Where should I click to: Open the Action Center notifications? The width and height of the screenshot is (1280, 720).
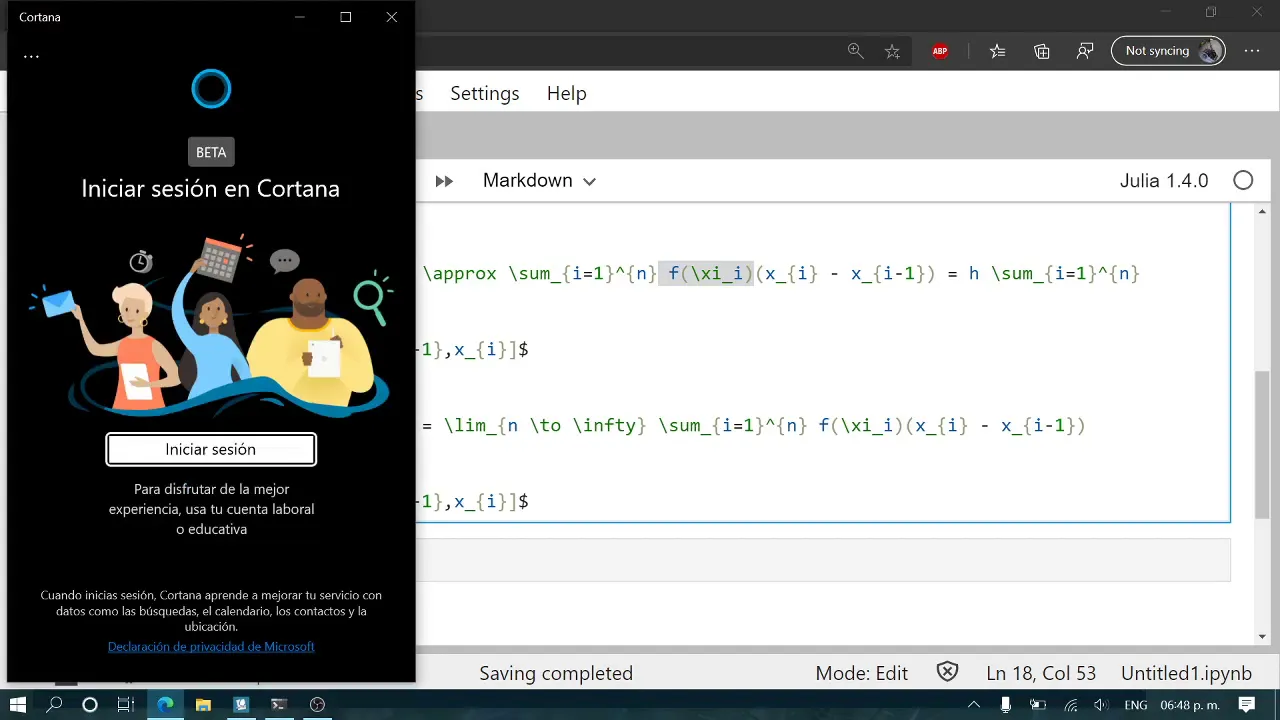[x=1247, y=705]
